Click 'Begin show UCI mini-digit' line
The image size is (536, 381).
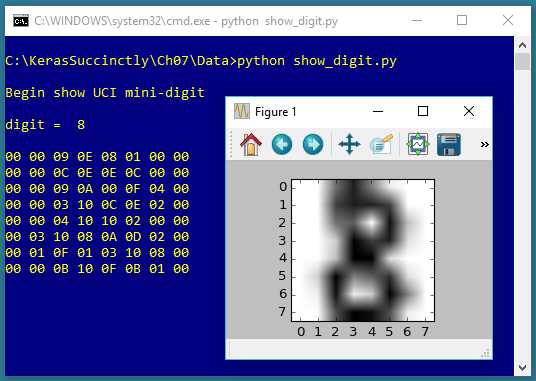coord(105,93)
